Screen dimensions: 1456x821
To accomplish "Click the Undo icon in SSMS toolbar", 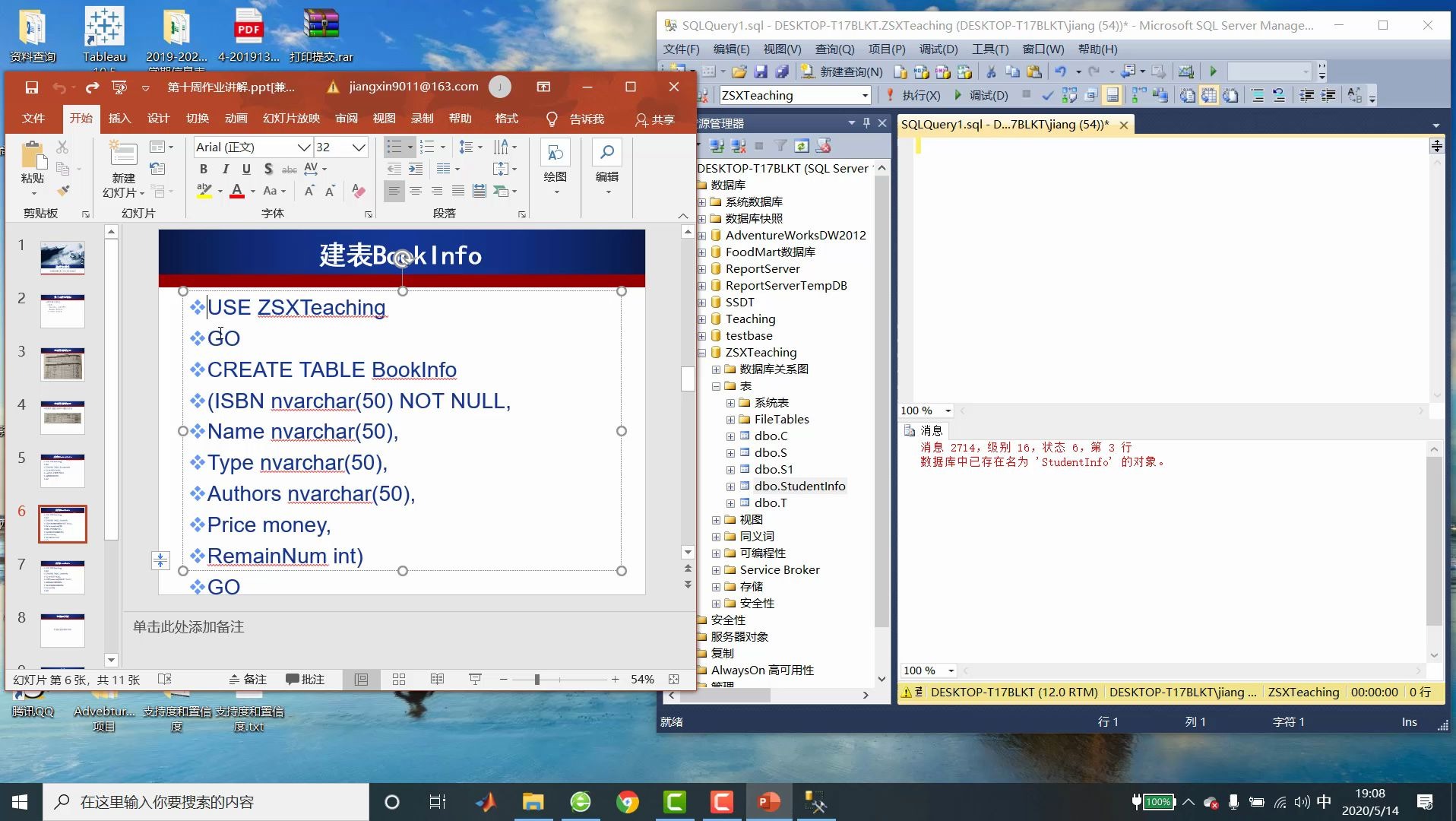I will pos(1060,71).
